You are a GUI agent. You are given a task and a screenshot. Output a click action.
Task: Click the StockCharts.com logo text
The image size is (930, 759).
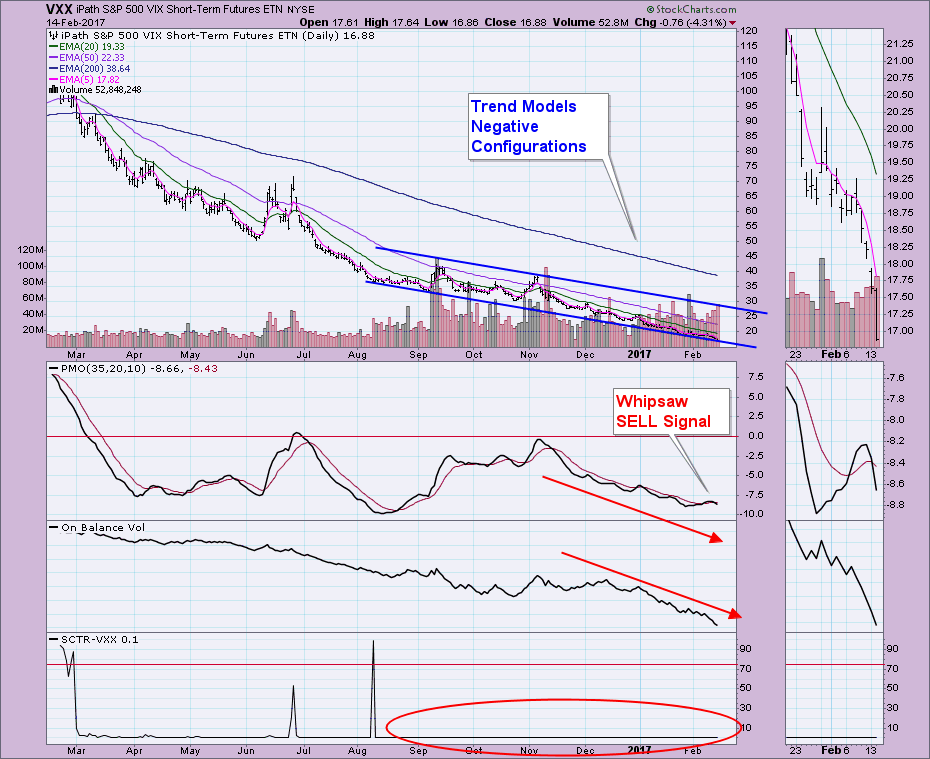[691, 9]
